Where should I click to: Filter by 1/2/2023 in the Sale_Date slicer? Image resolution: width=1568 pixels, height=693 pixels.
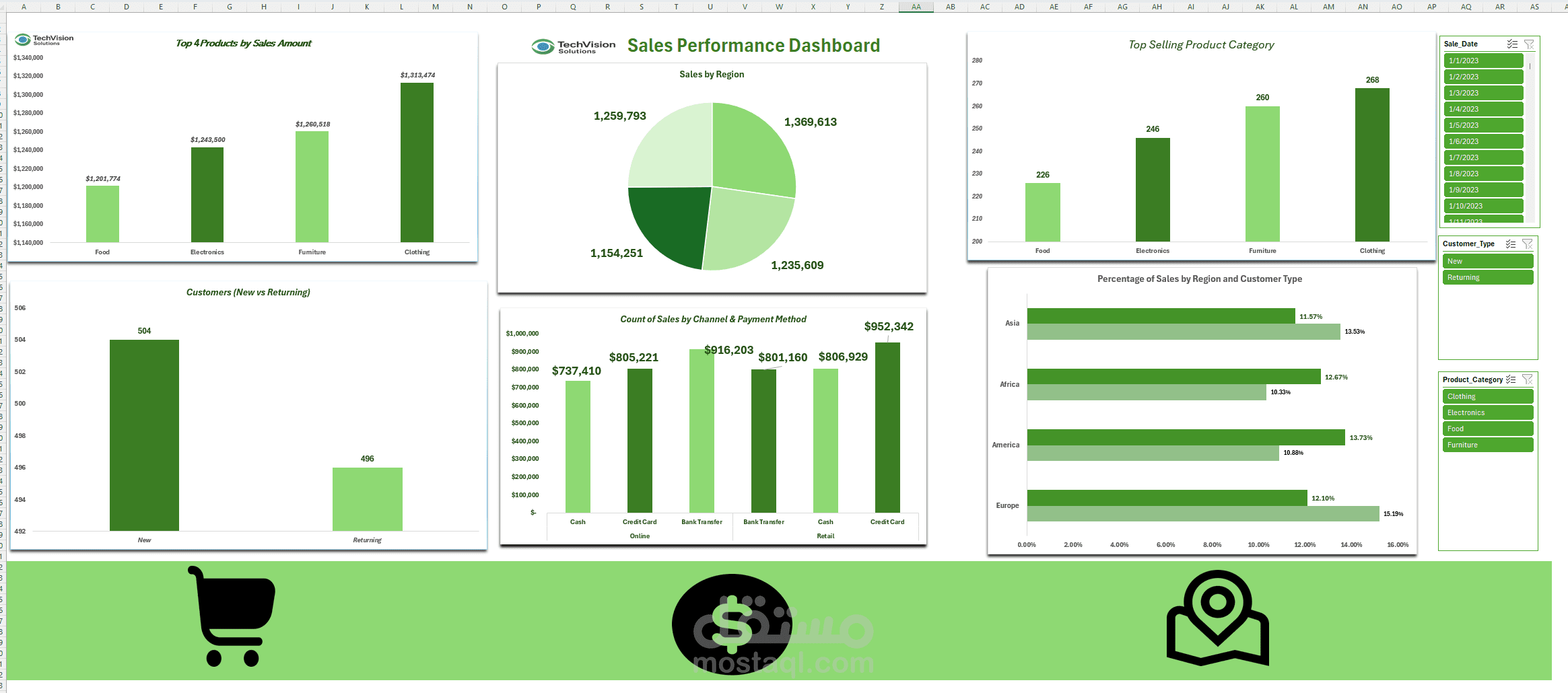(1483, 77)
